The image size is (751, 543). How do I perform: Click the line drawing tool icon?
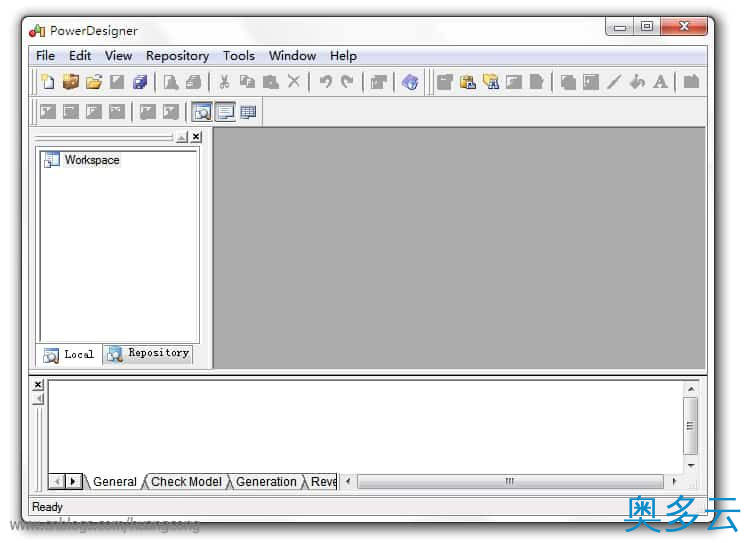[x=614, y=82]
